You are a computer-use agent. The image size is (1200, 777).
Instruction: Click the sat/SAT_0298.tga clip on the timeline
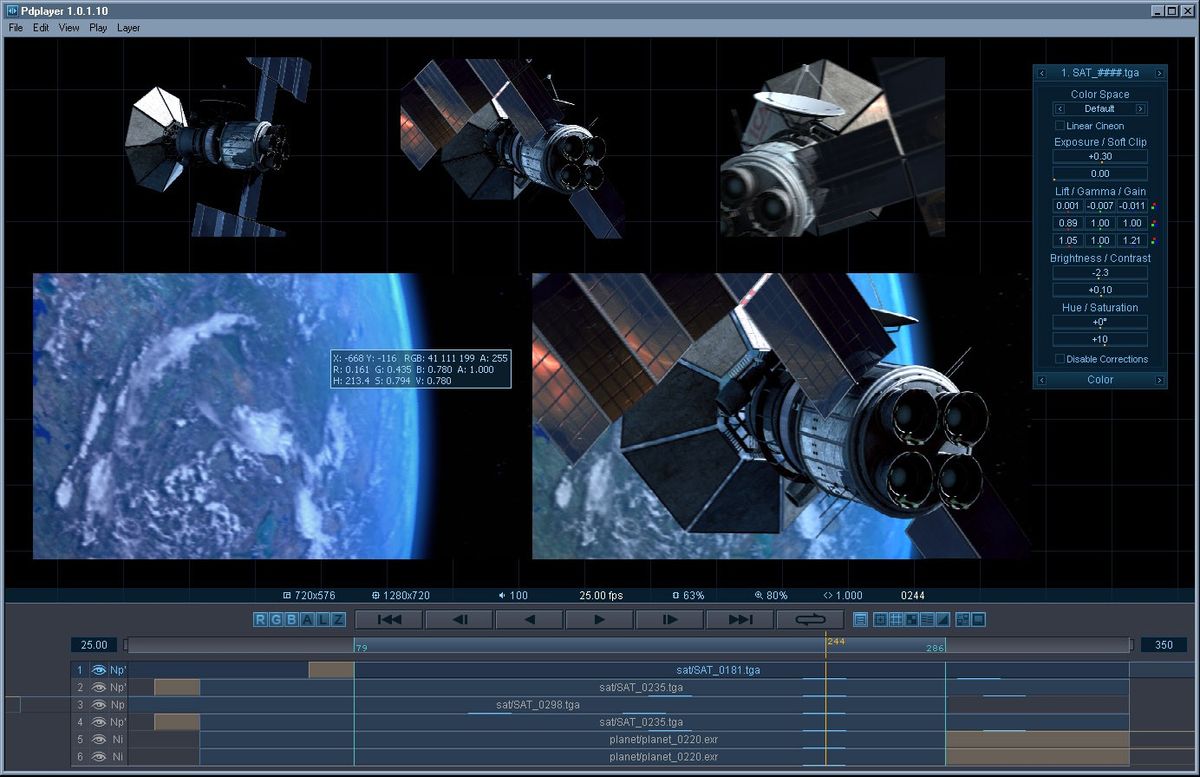point(538,705)
